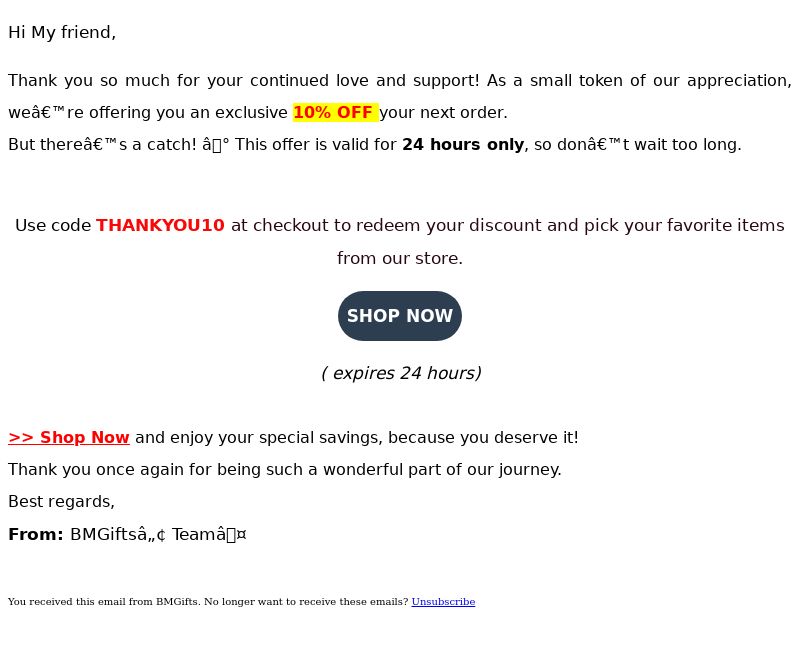Click 'Thank you once again' sentence
This screenshot has width=800, height=645.
click(x=285, y=469)
